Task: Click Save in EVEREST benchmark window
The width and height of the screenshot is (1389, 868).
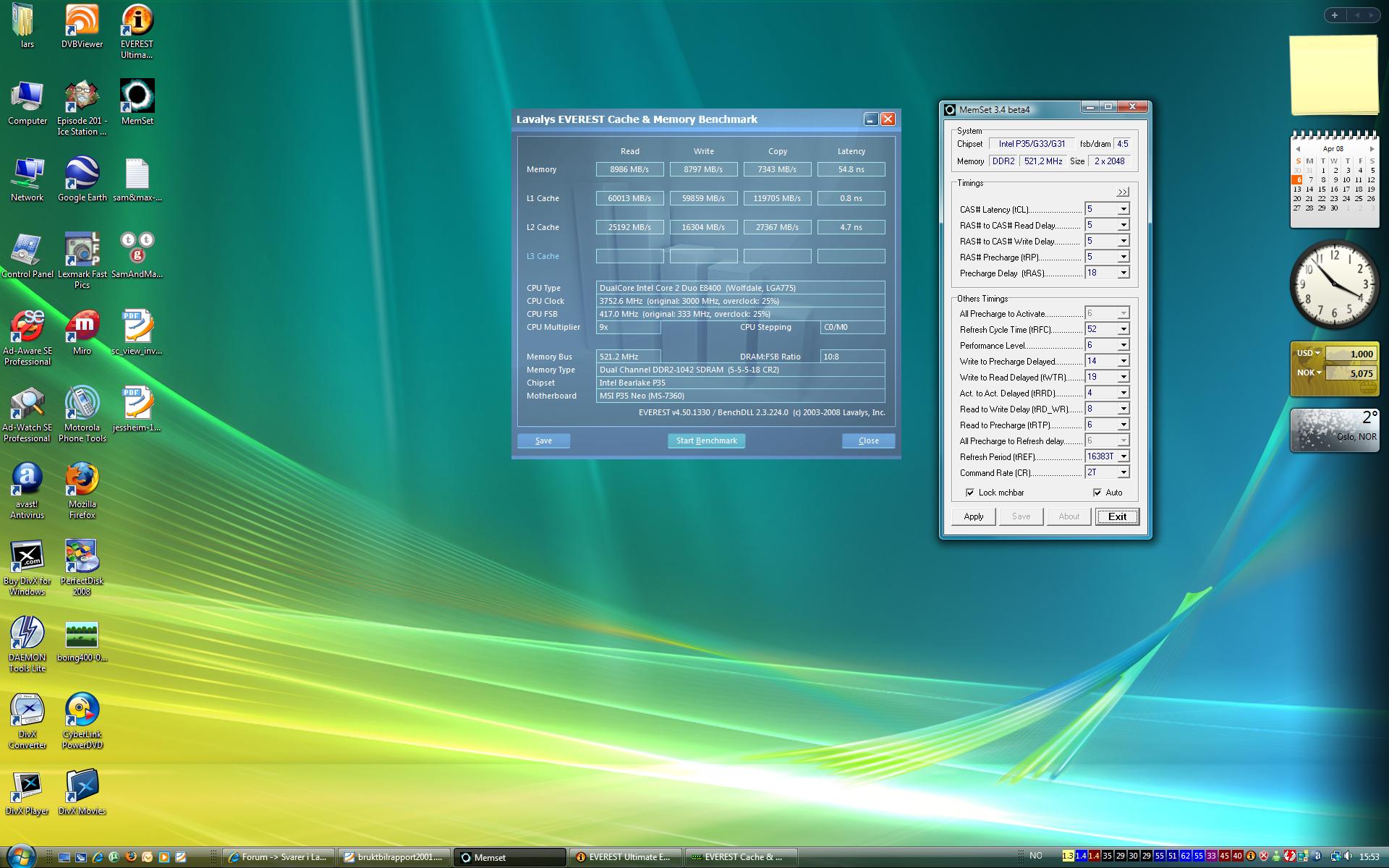Action: (x=543, y=441)
